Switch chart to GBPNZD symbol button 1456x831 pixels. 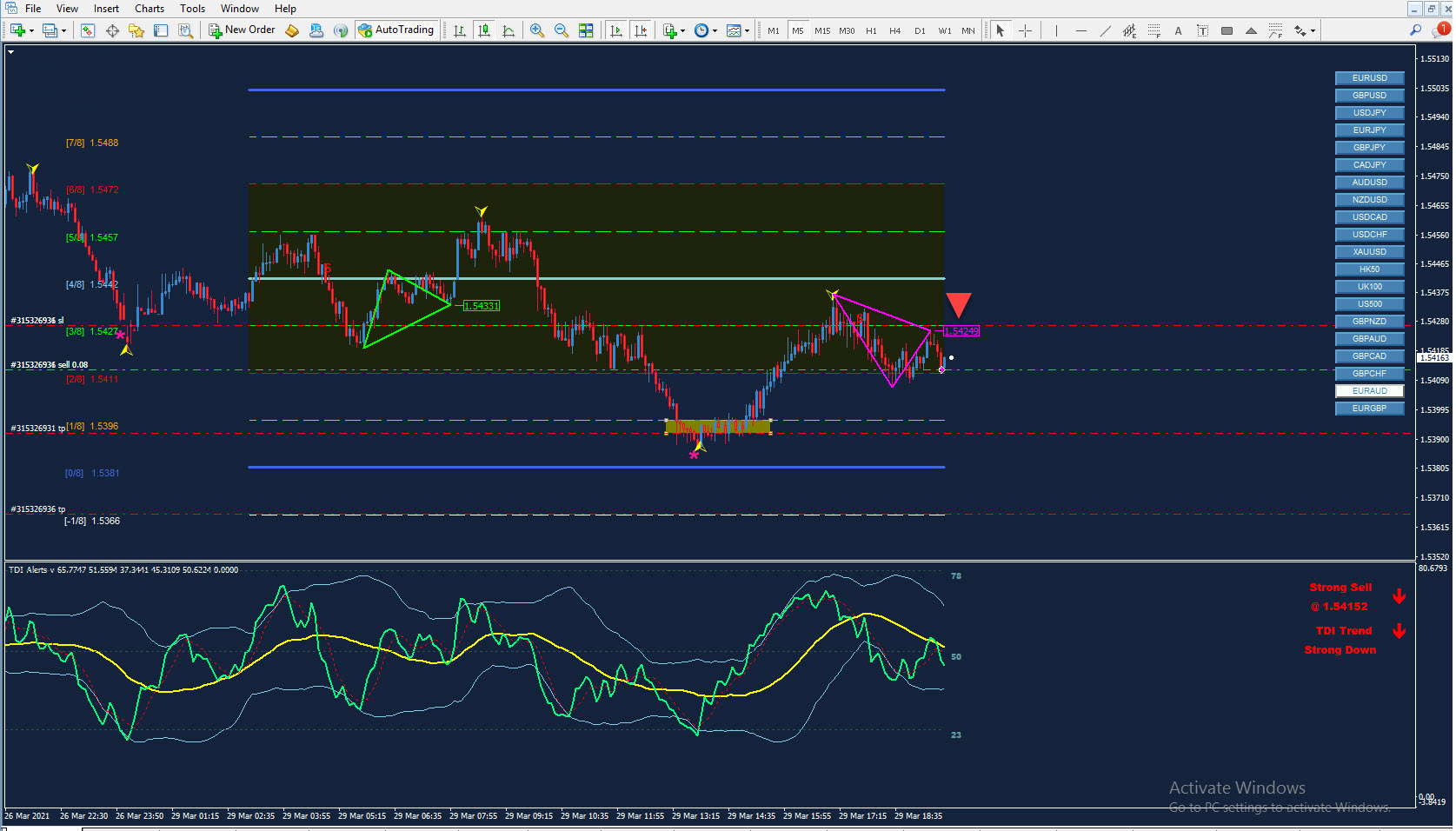click(x=1369, y=322)
